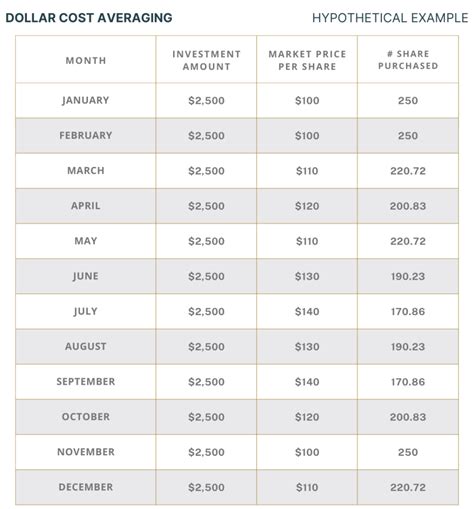
Task: Click the AUGUST row label
Action: click(86, 346)
